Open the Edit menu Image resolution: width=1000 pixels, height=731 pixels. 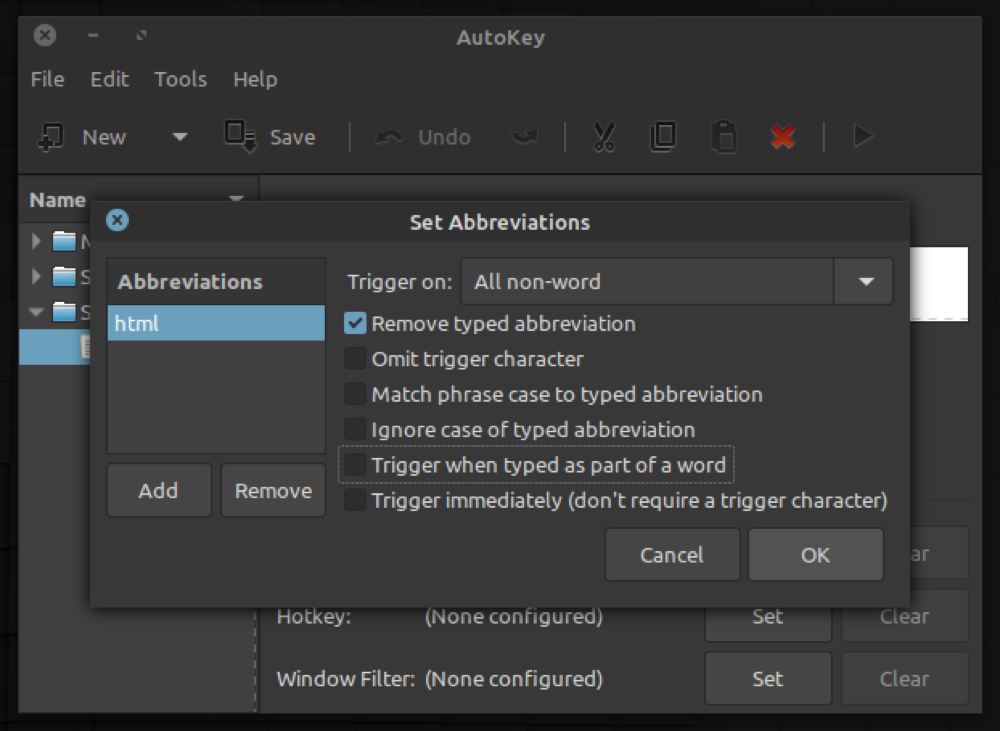tap(109, 79)
